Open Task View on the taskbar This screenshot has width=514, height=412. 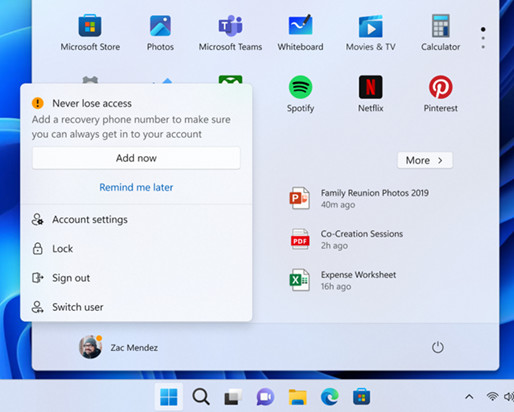tap(233, 397)
